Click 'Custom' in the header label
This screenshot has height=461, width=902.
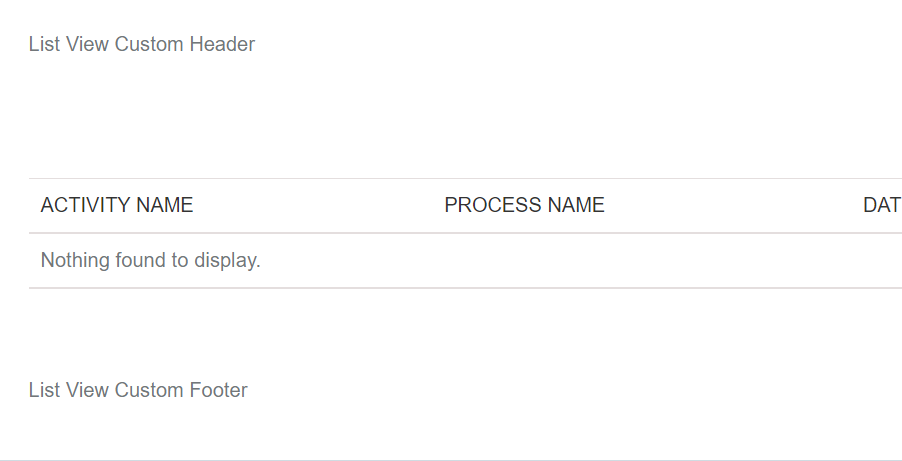pos(149,44)
